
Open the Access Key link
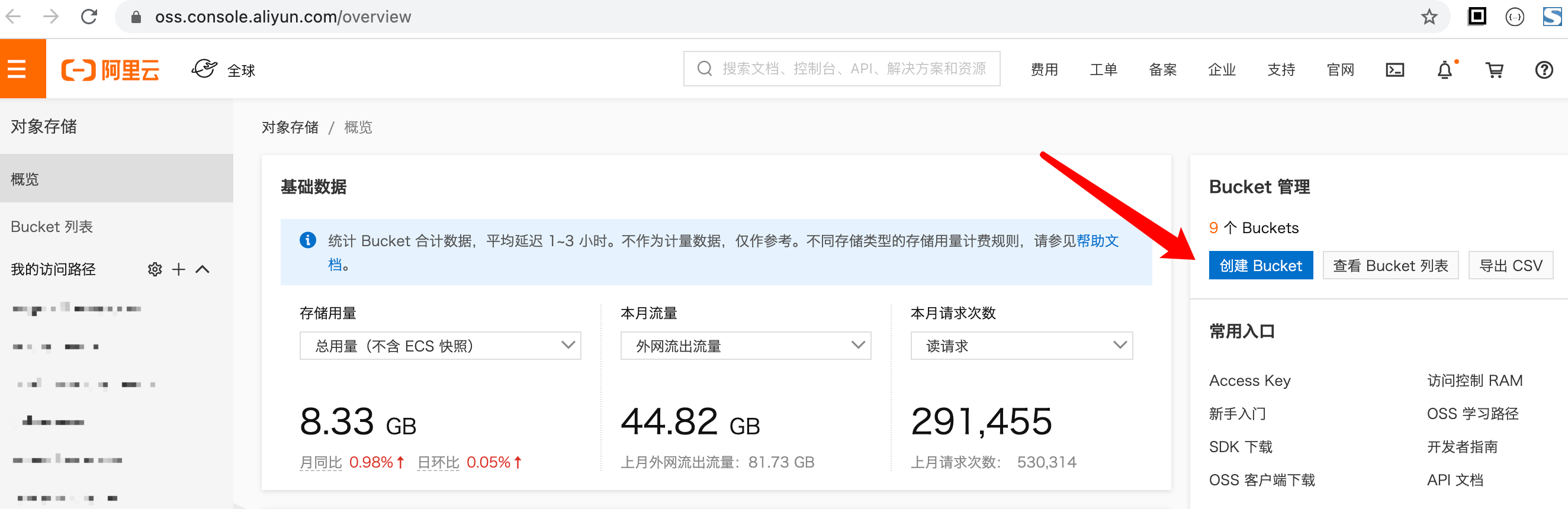1249,381
